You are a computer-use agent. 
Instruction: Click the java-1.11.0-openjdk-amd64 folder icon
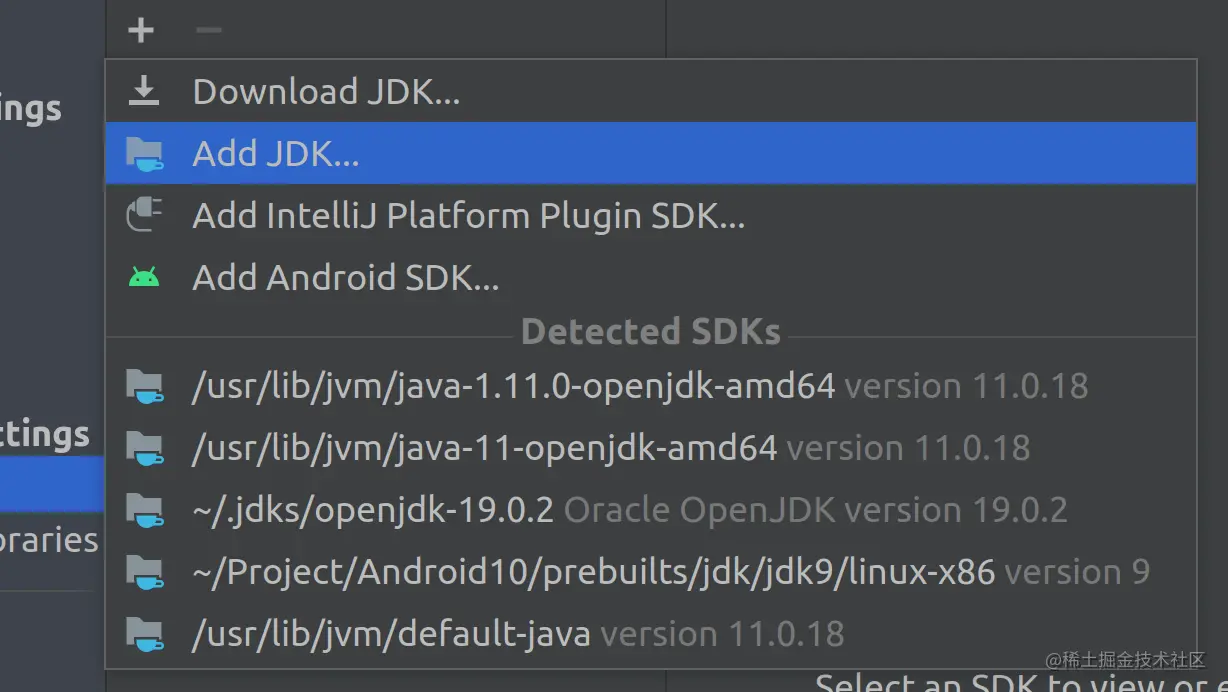tap(144, 386)
